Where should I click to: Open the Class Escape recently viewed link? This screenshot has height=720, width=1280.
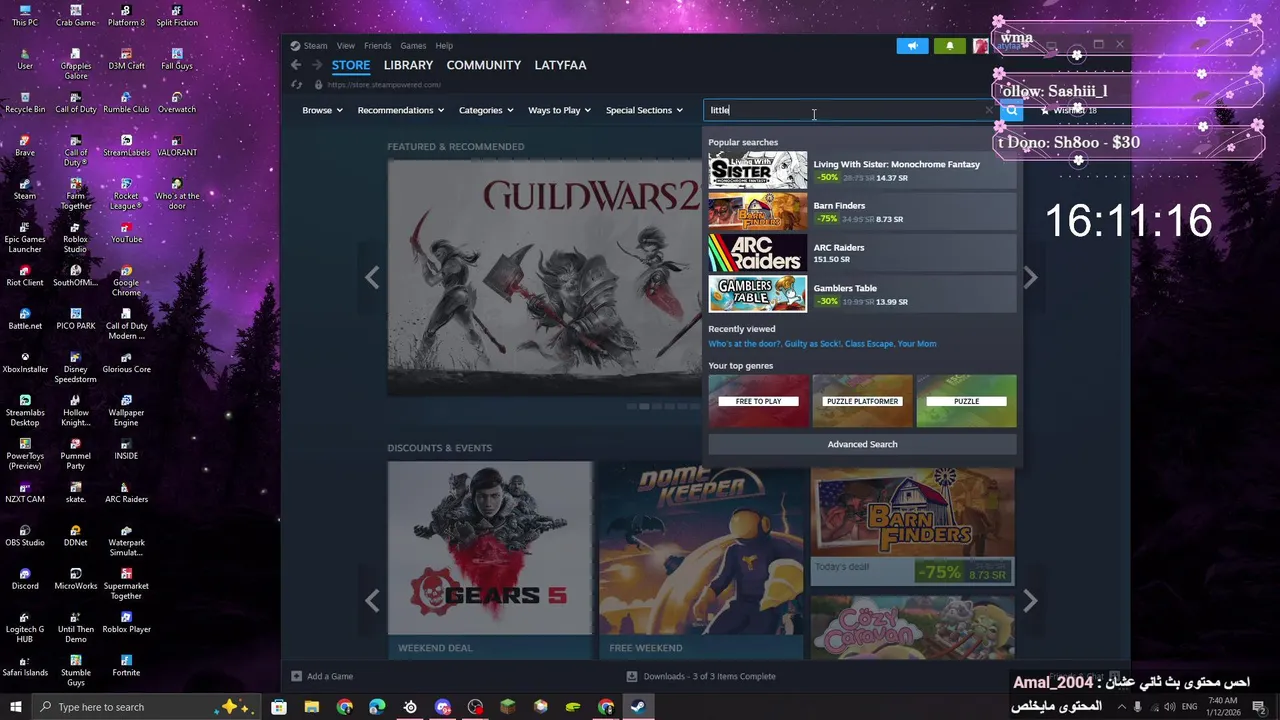[x=869, y=344]
